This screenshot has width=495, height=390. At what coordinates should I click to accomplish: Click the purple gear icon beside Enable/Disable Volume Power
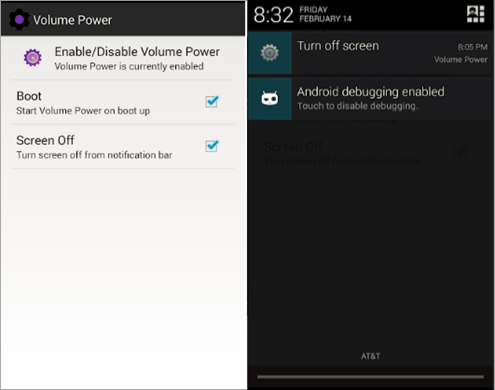click(x=32, y=57)
